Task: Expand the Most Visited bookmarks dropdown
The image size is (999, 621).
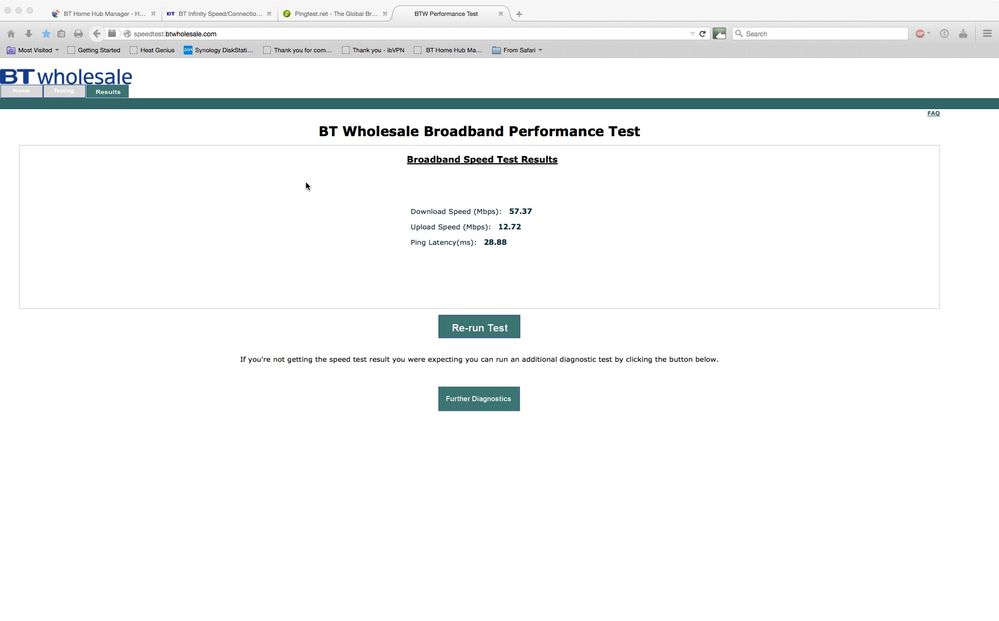Action: pos(32,50)
